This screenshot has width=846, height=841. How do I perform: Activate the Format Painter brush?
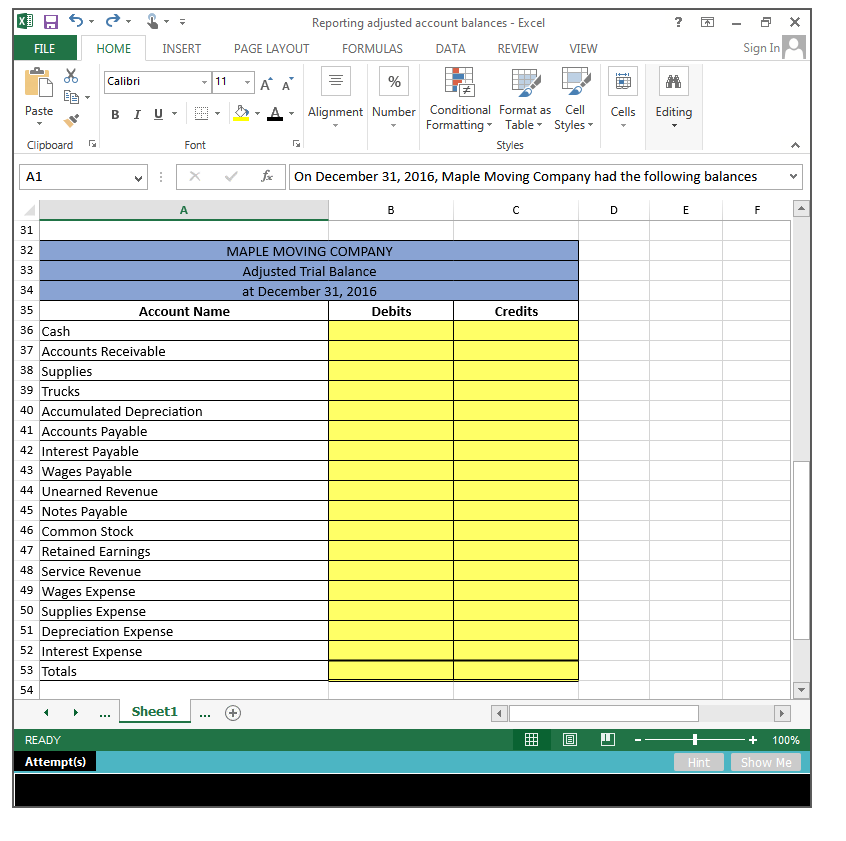71,120
